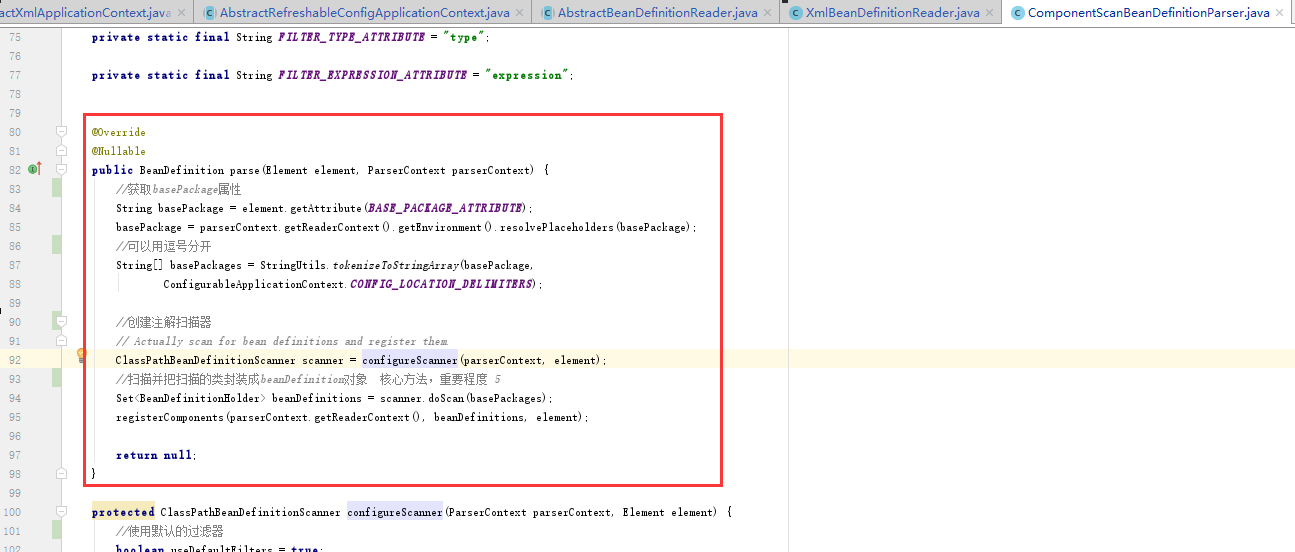Click the configureScanner call on line 92
The width and height of the screenshot is (1295, 552).
(410, 359)
